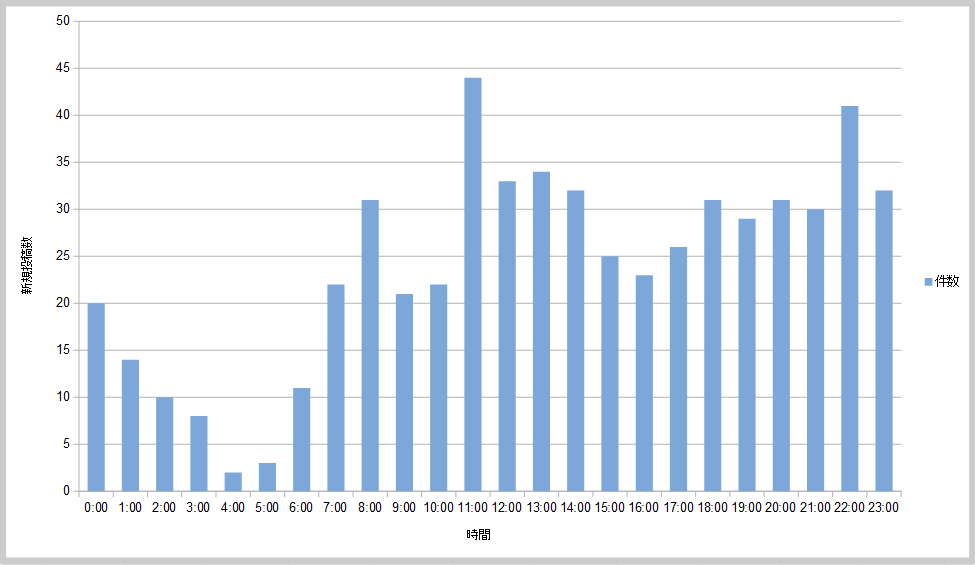Viewport: 975px width, 565px height.
Task: Select the 0 label on the vertical axis
Action: pyautogui.click(x=66, y=491)
